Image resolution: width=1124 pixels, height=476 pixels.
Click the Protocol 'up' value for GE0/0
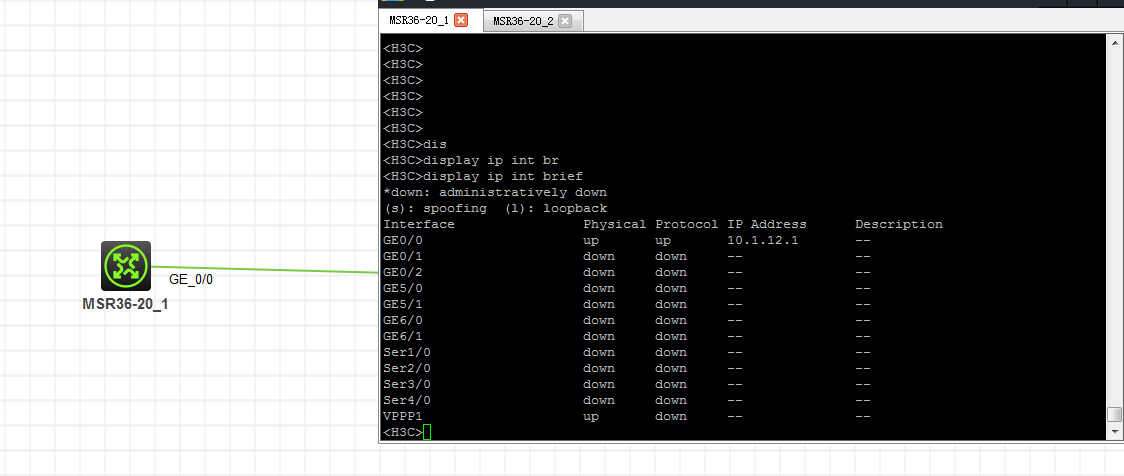pyautogui.click(x=663, y=240)
